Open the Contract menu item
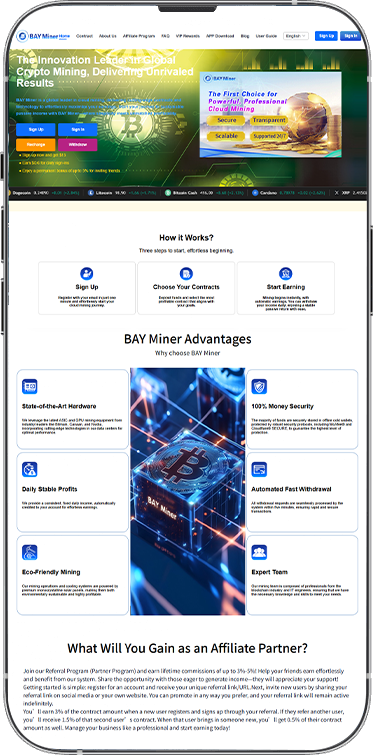Viewport: 374px width, 755px height. click(84, 36)
